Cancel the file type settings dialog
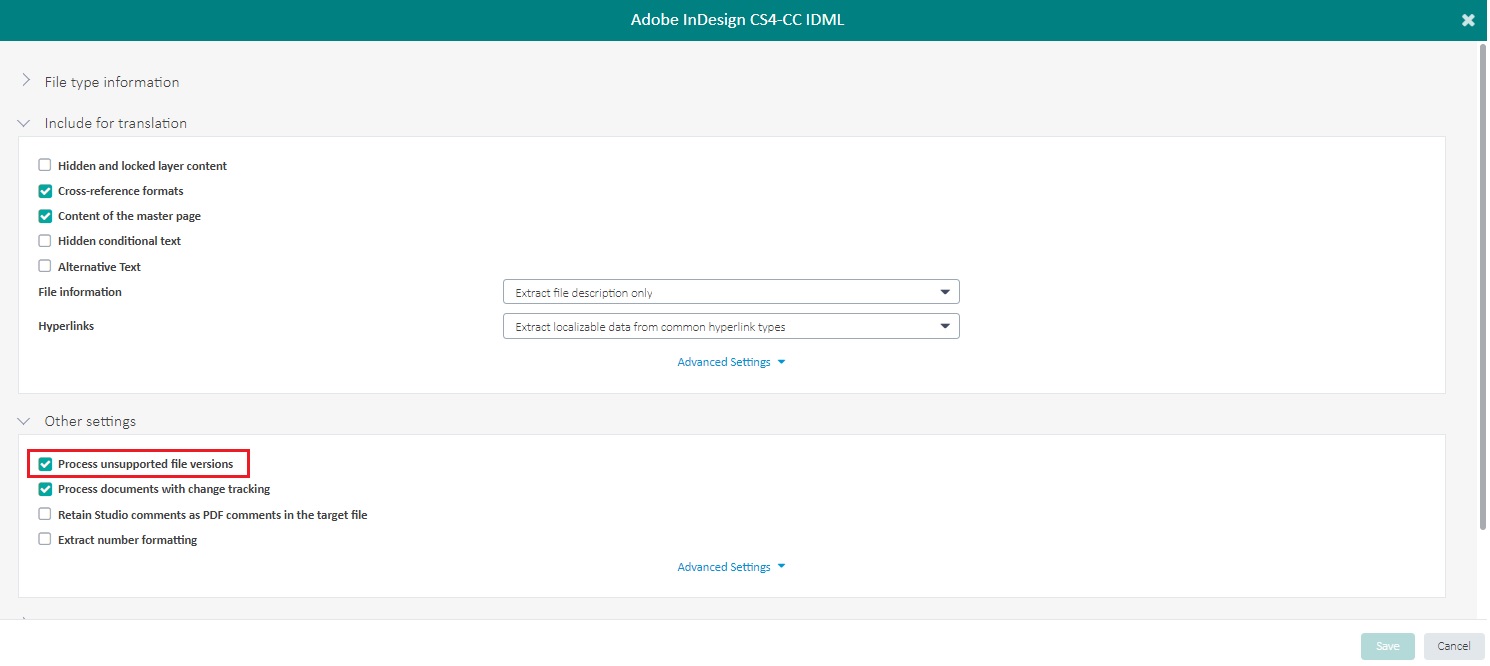 tap(1454, 646)
